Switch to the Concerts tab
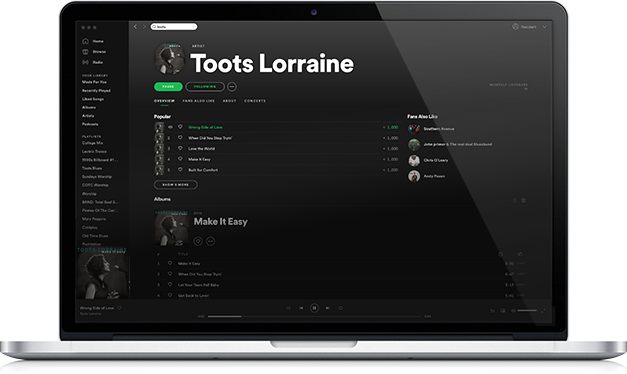Screen dimensions: 627x374 [255, 101]
